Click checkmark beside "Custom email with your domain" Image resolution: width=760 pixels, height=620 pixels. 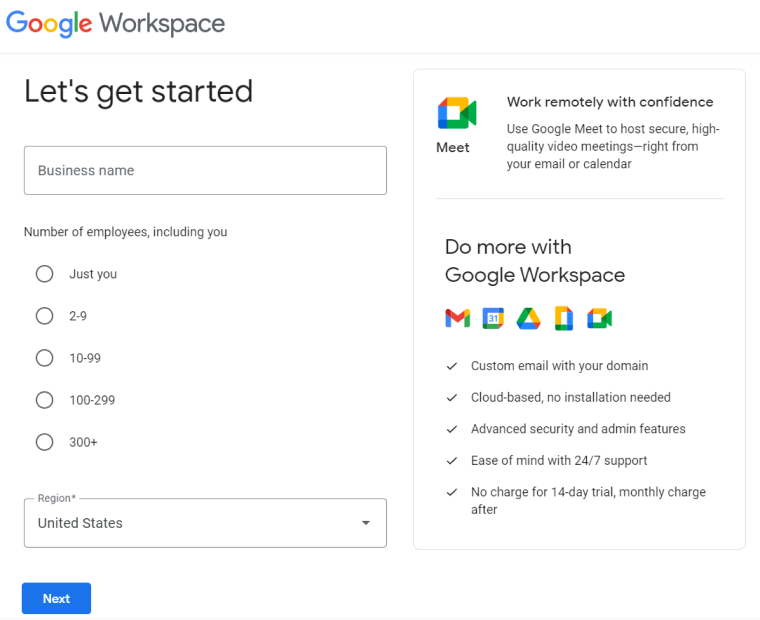(452, 366)
